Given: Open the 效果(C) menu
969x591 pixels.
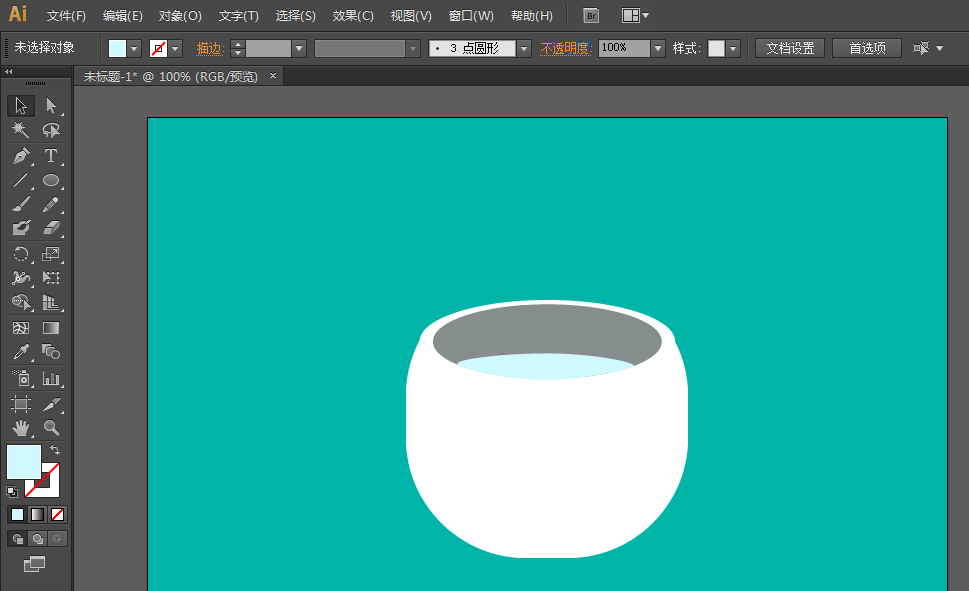Looking at the screenshot, I should click(x=353, y=15).
